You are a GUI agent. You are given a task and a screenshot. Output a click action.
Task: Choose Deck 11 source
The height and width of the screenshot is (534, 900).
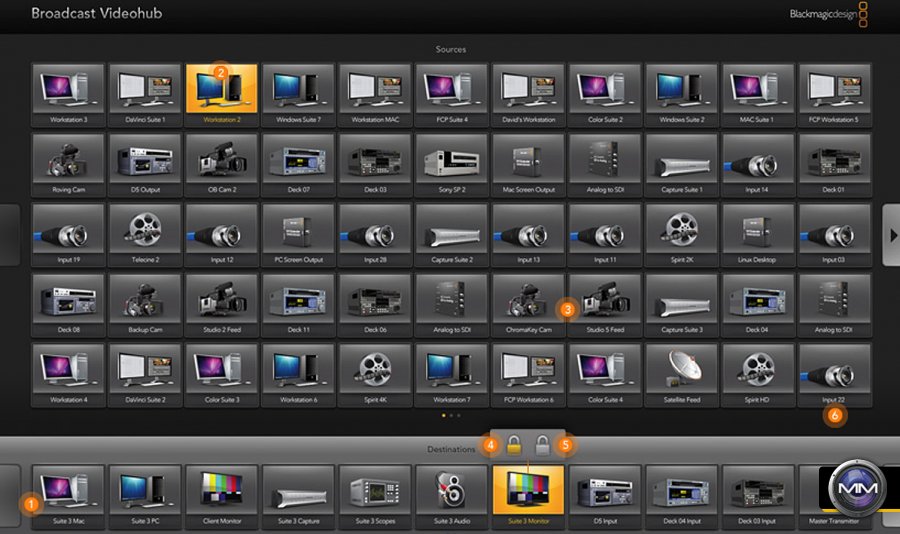[298, 305]
